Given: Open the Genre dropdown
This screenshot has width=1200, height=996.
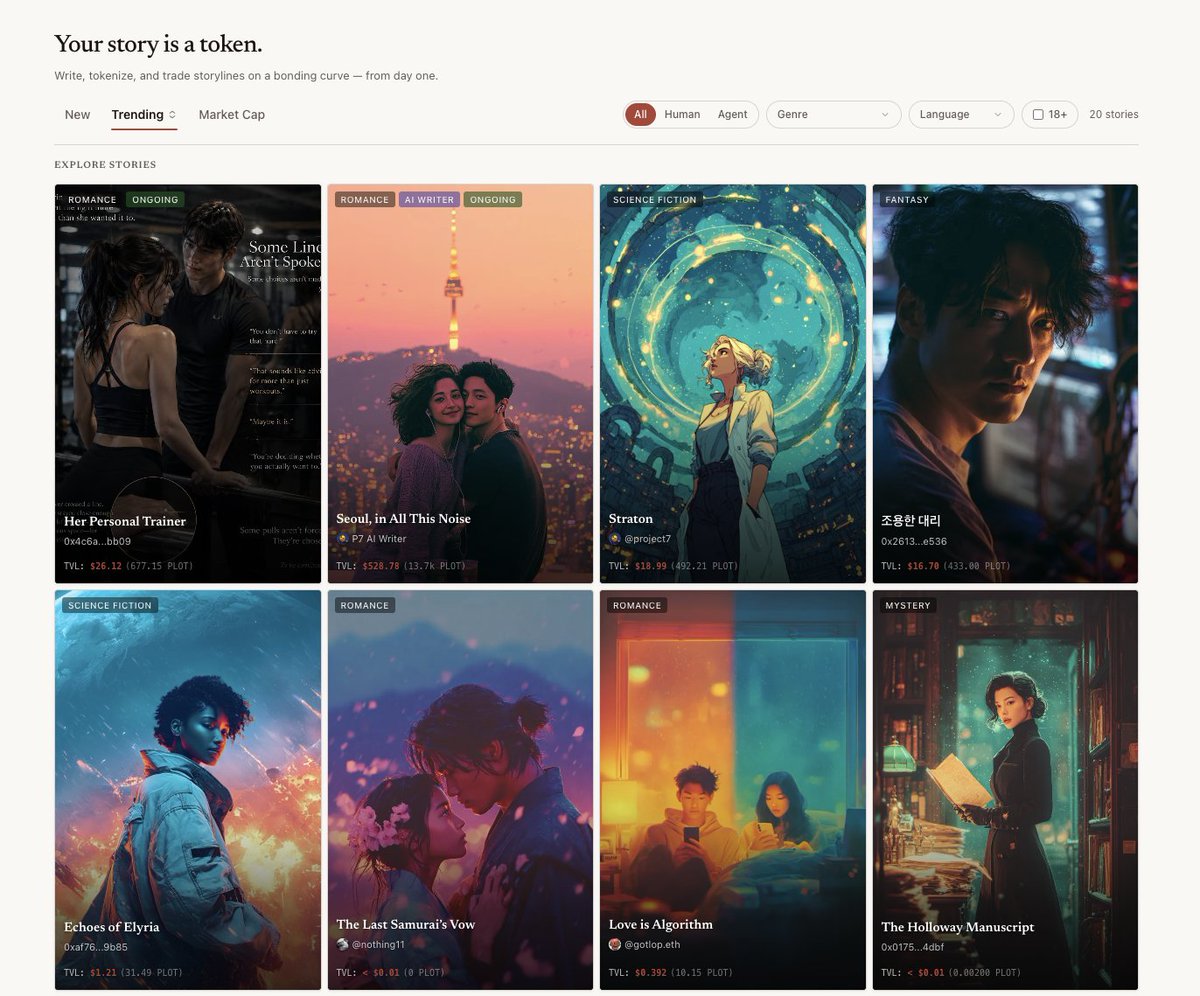Looking at the screenshot, I should tap(833, 115).
